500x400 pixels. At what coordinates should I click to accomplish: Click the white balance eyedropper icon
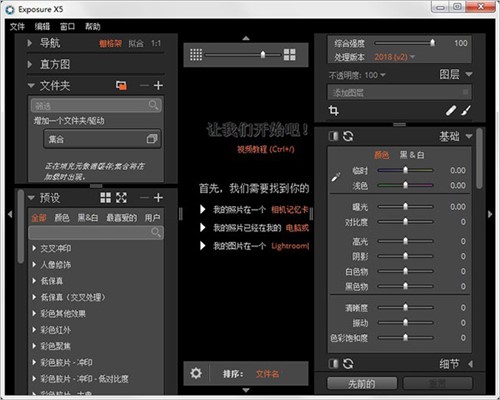(336, 177)
